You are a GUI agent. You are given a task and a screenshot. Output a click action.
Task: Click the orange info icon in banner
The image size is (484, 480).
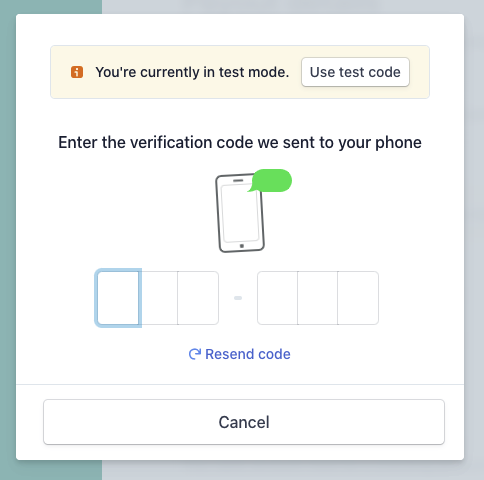(x=77, y=72)
